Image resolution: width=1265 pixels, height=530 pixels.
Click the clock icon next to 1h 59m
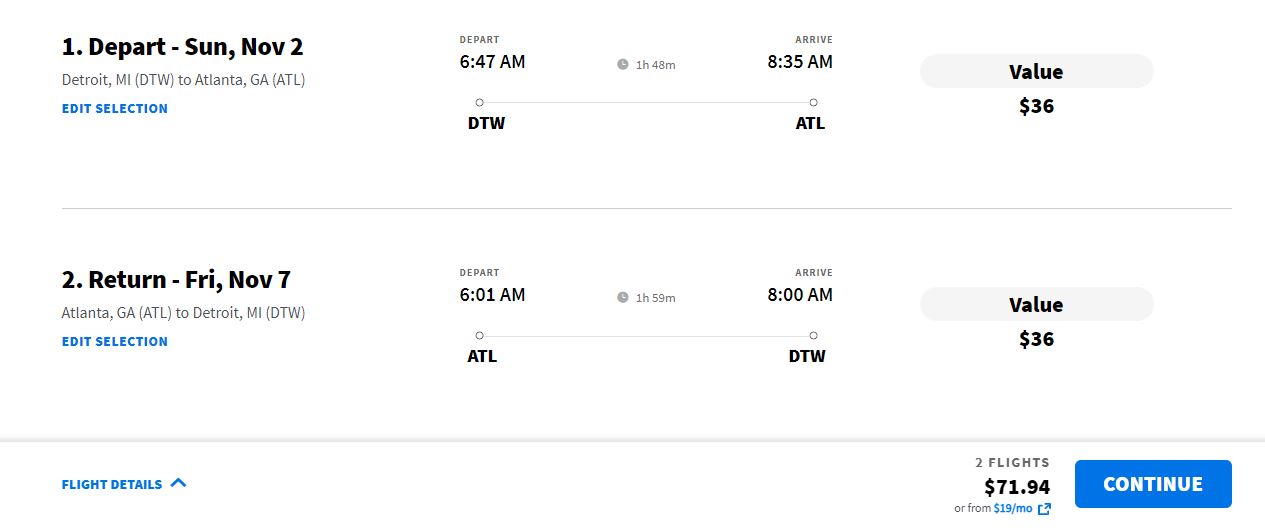point(623,298)
